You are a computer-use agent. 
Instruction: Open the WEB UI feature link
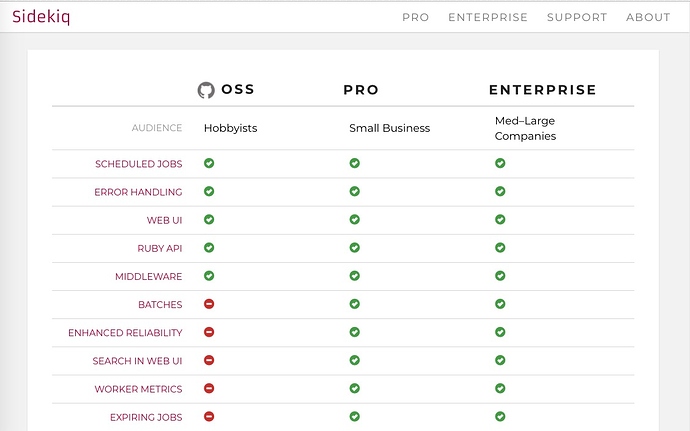point(165,220)
